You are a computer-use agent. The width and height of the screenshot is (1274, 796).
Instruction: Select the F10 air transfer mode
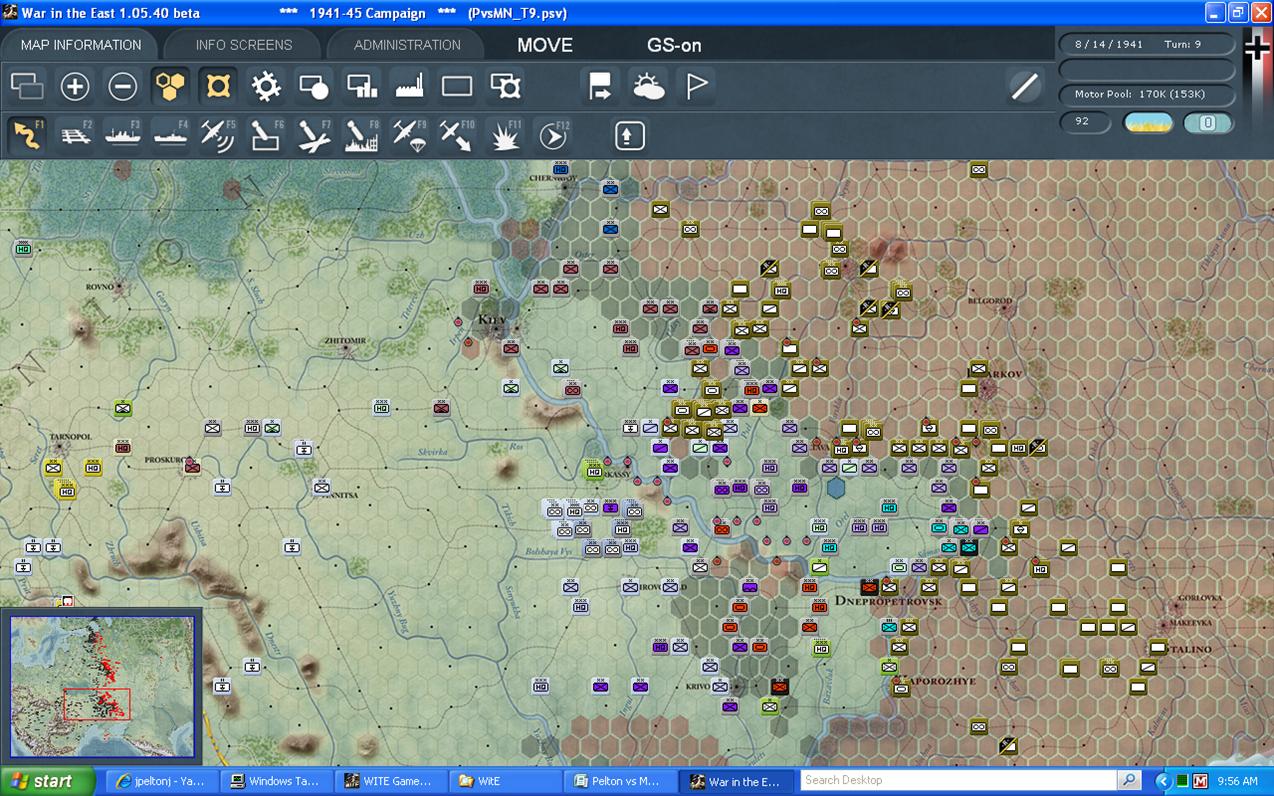[x=457, y=135]
